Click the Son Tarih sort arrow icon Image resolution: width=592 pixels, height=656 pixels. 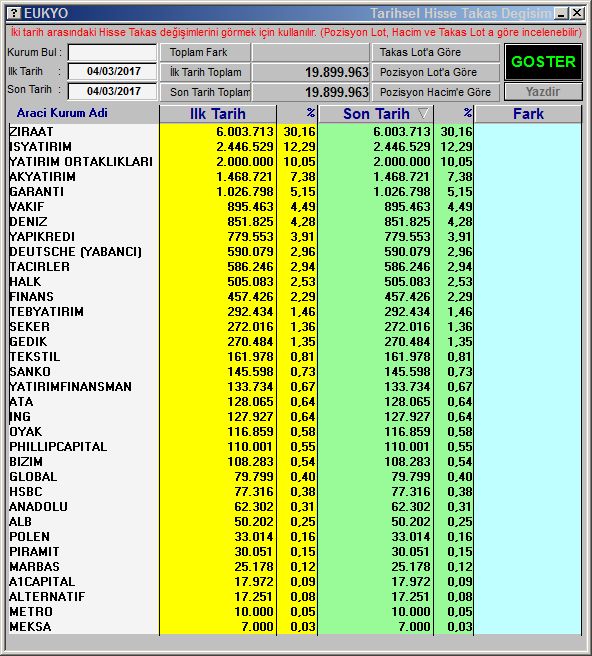[423, 113]
